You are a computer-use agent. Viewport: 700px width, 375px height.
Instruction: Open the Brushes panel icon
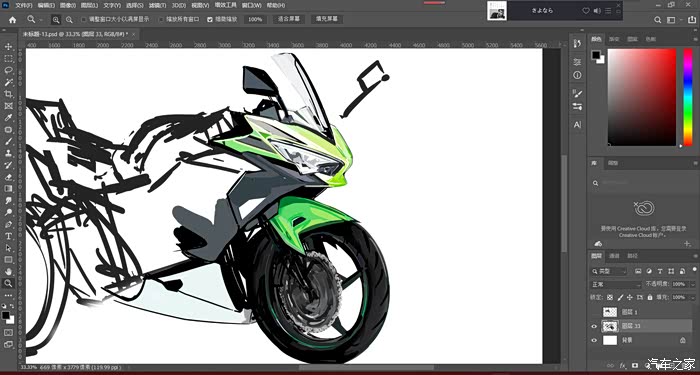pos(577,93)
